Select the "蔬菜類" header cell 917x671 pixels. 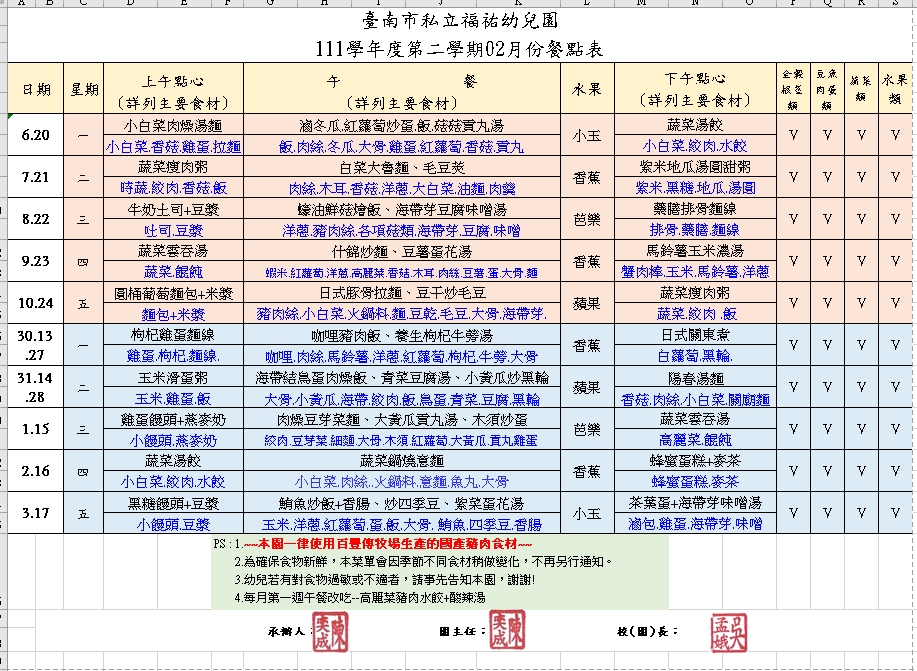861,88
